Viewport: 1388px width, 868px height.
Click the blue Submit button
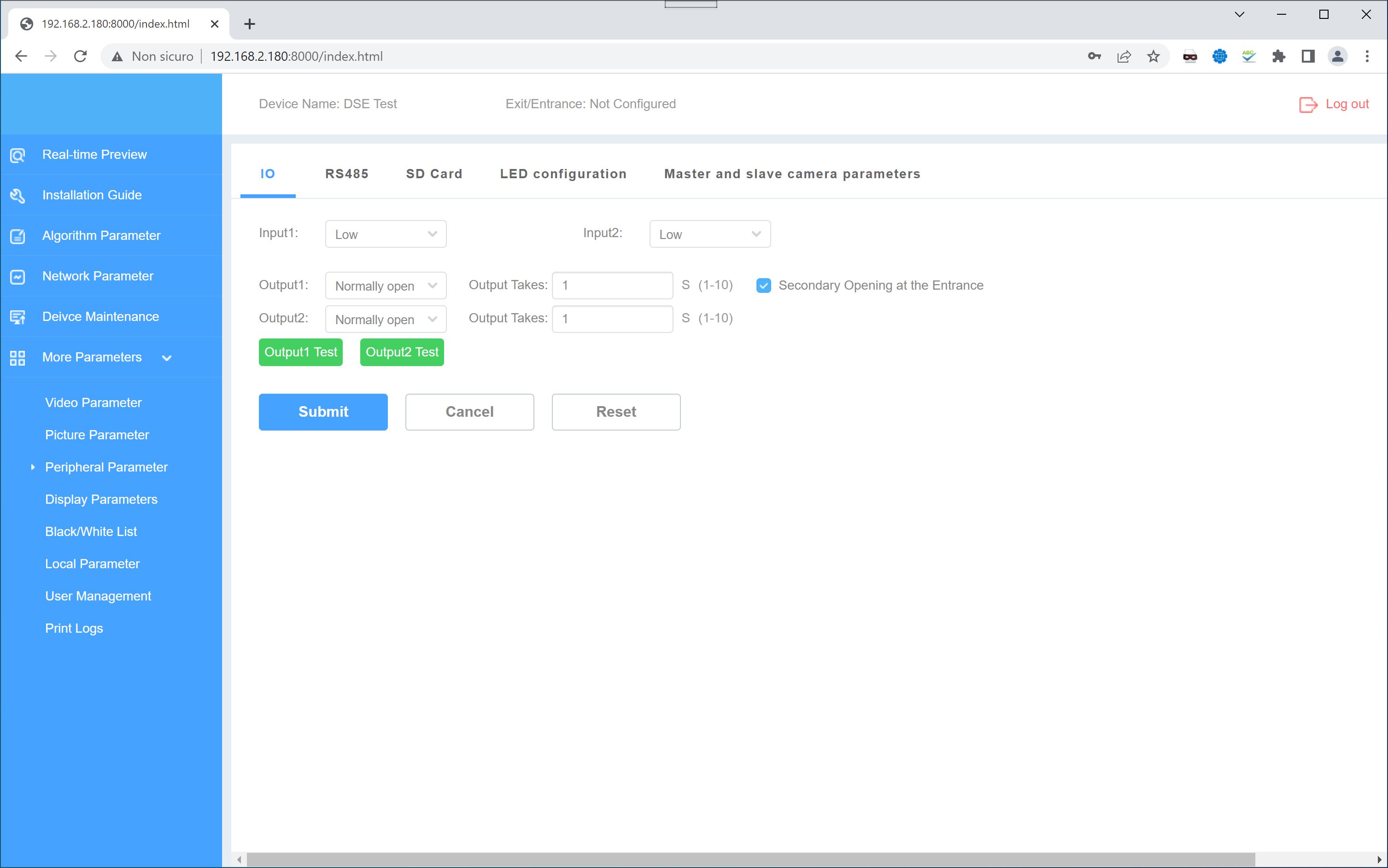click(x=323, y=412)
